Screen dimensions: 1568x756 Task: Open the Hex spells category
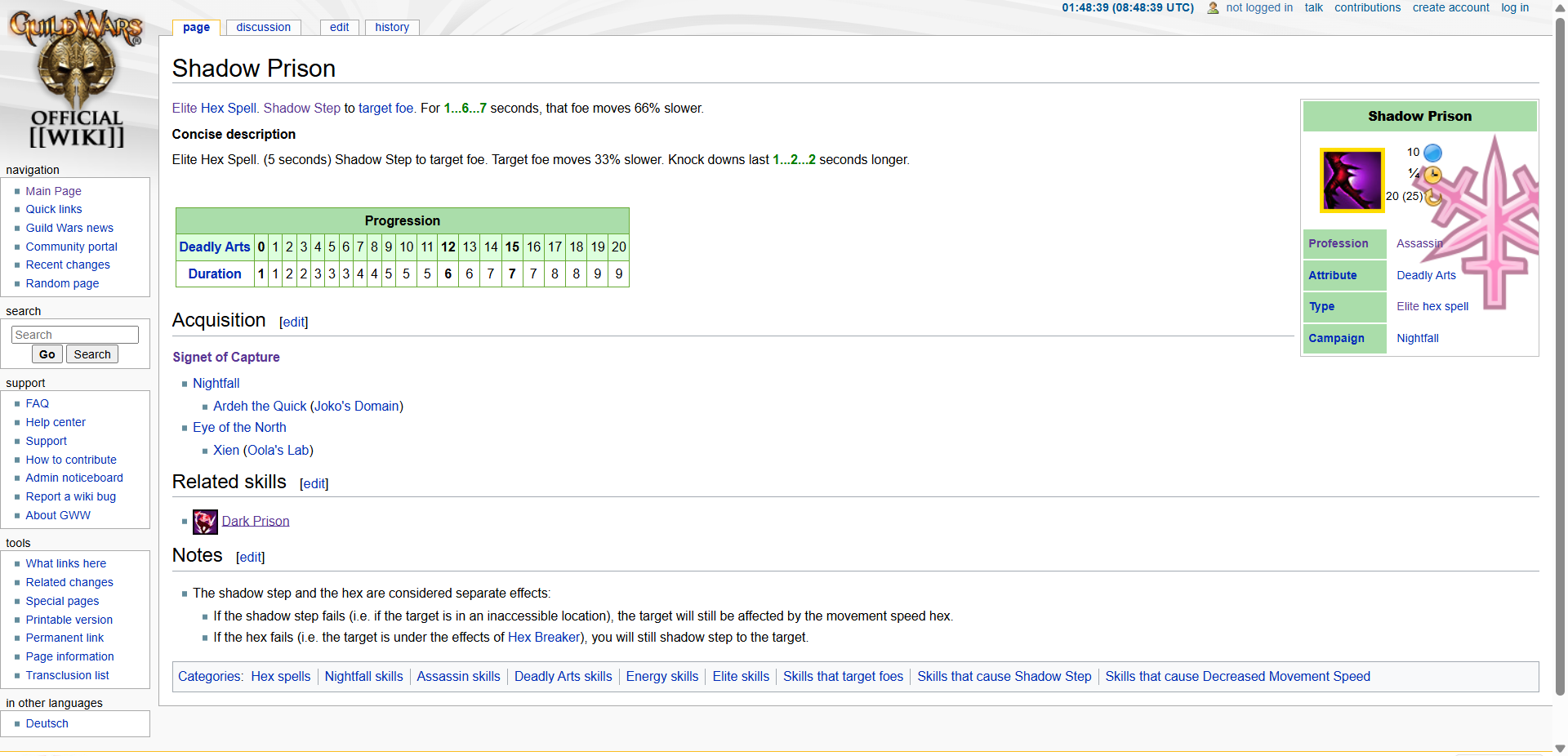[x=281, y=676]
